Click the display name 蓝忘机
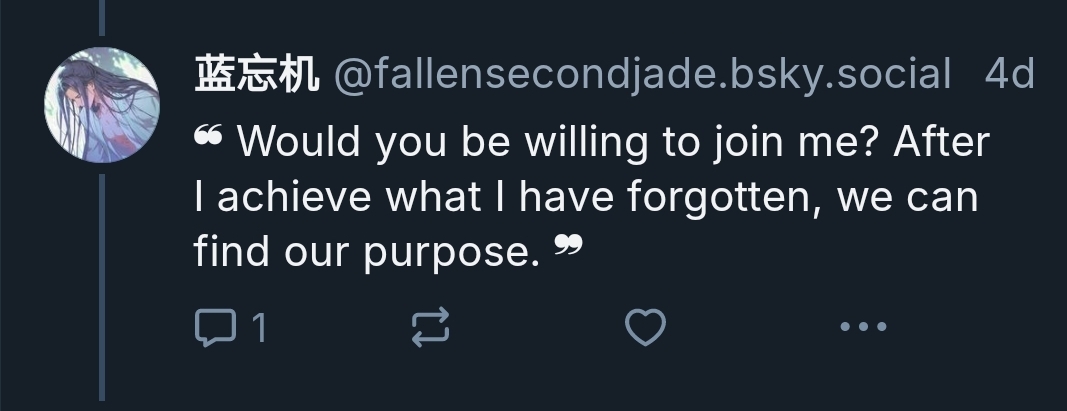 (x=256, y=75)
